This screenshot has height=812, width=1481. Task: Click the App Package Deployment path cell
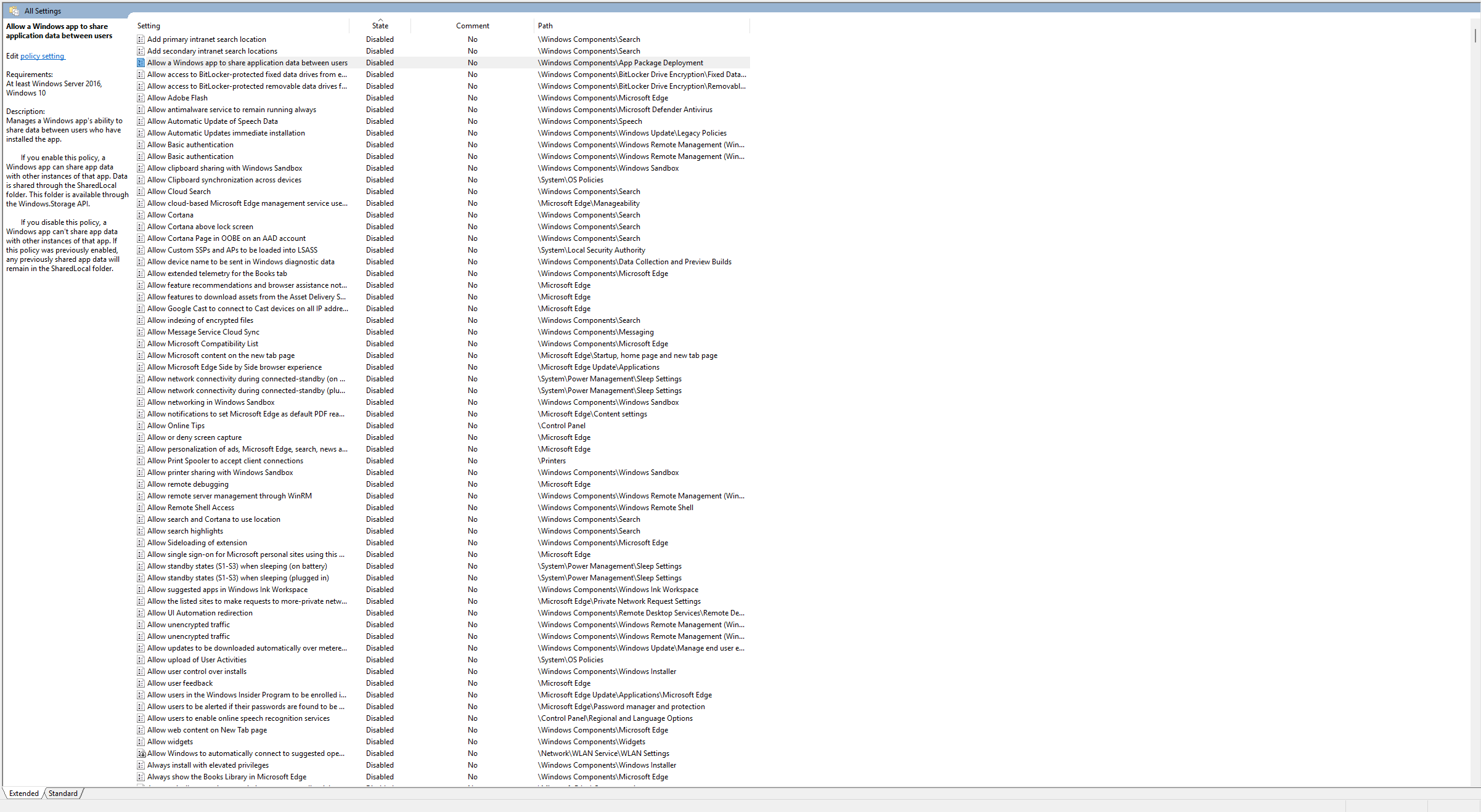point(621,63)
